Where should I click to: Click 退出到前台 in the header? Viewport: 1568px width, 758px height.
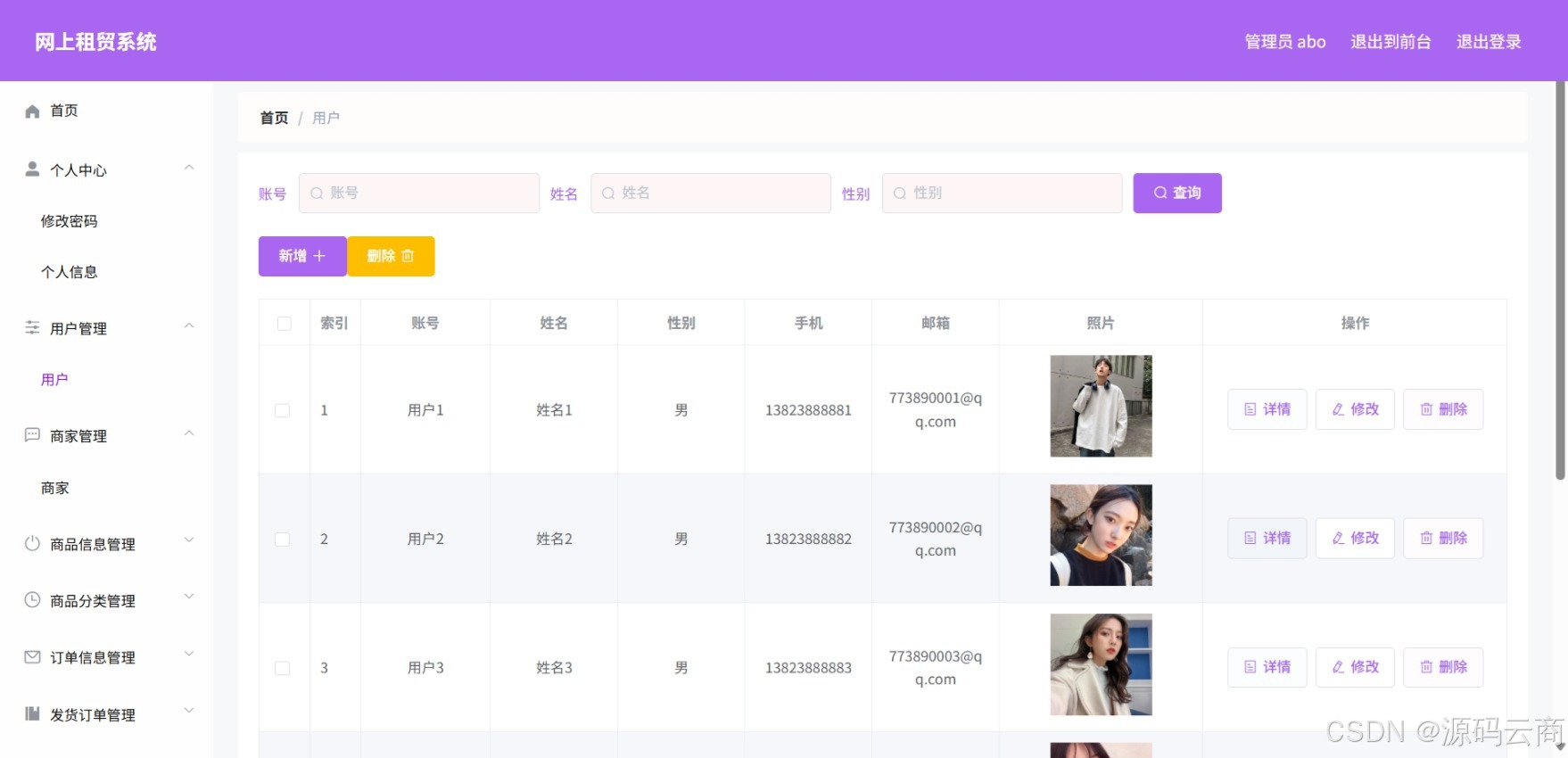[1391, 42]
